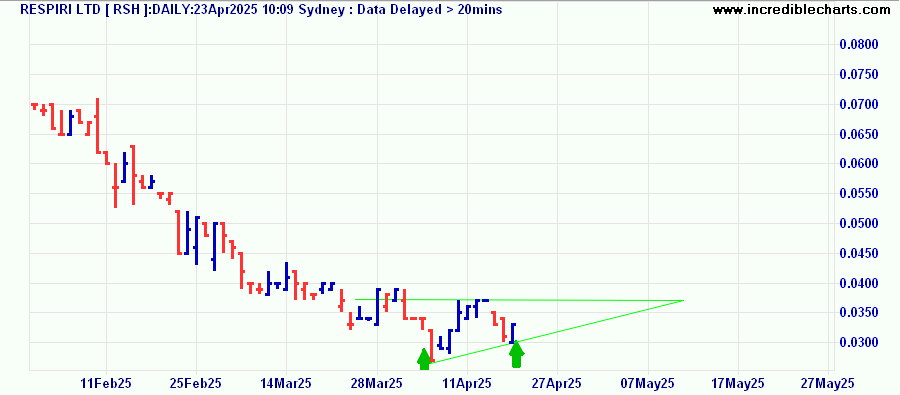Click the left green up arrow marker
900x395 pixels.
(424, 359)
